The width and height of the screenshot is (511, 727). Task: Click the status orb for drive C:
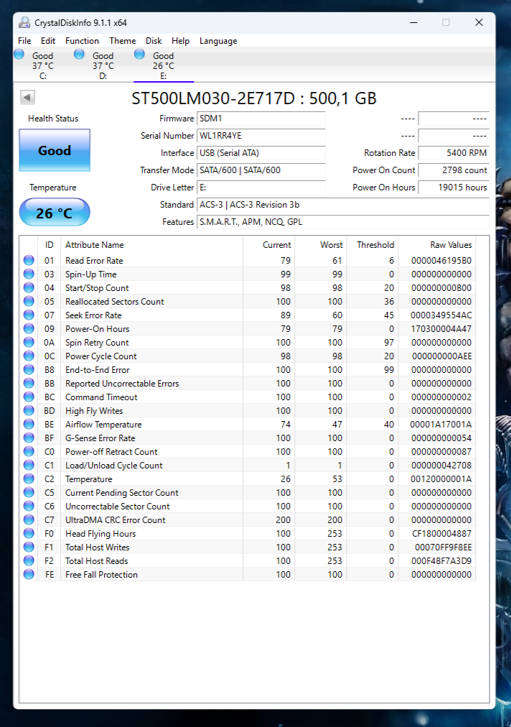click(19, 55)
